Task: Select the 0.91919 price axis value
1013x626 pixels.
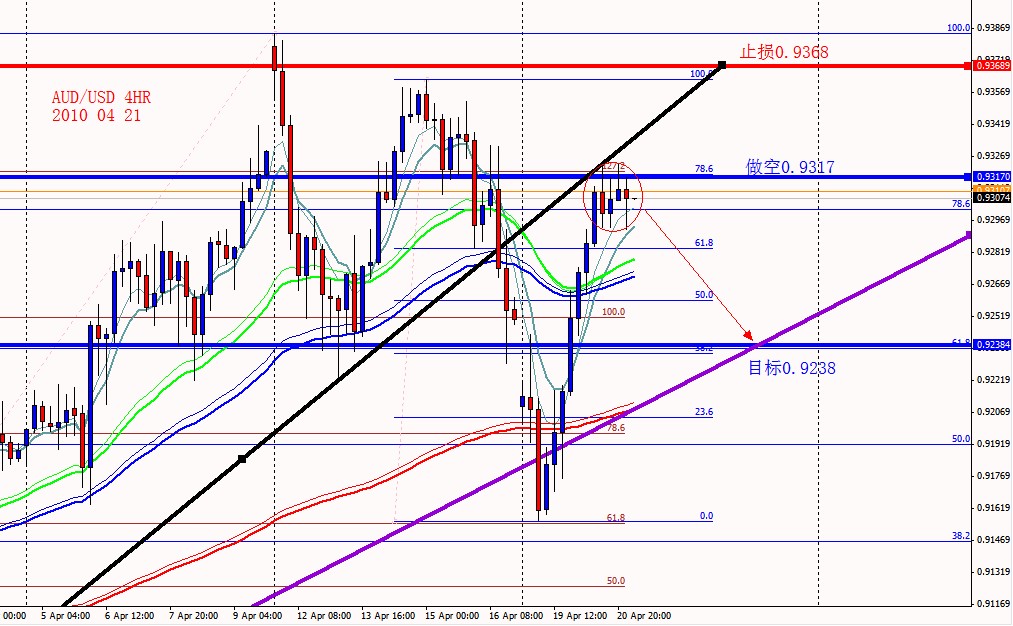Action: click(x=993, y=444)
